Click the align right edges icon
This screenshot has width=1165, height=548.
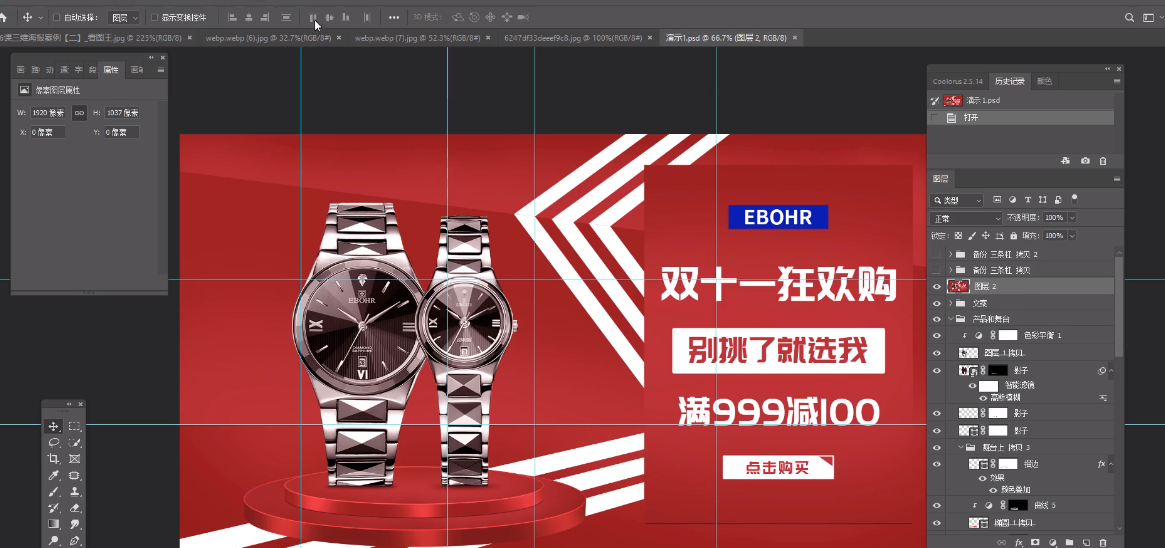265,17
